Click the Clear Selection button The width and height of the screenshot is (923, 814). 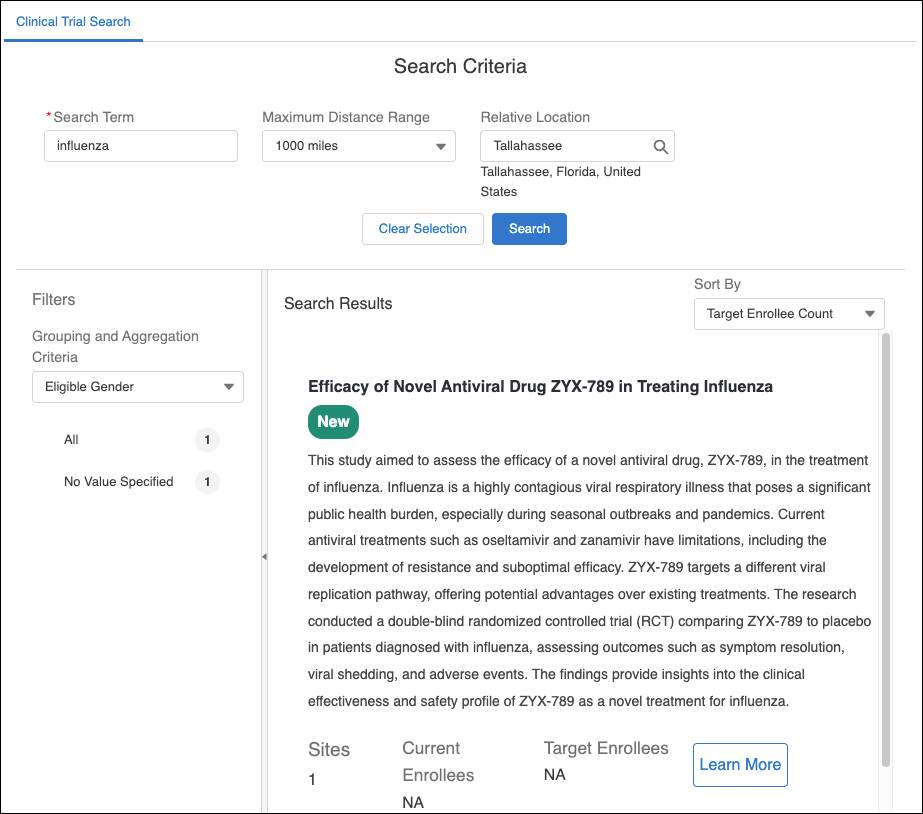(x=423, y=229)
